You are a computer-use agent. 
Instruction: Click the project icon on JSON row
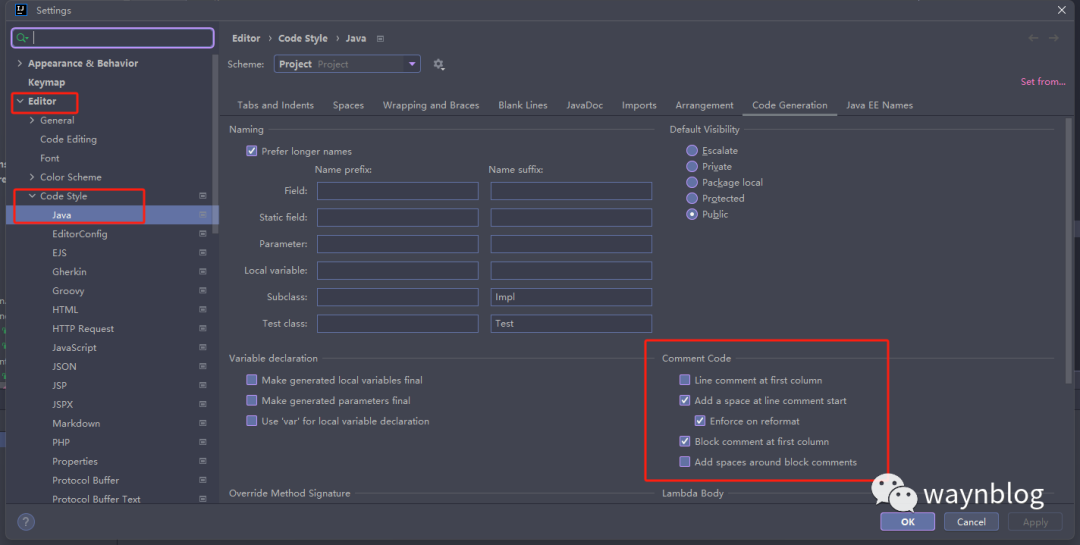[x=202, y=367]
